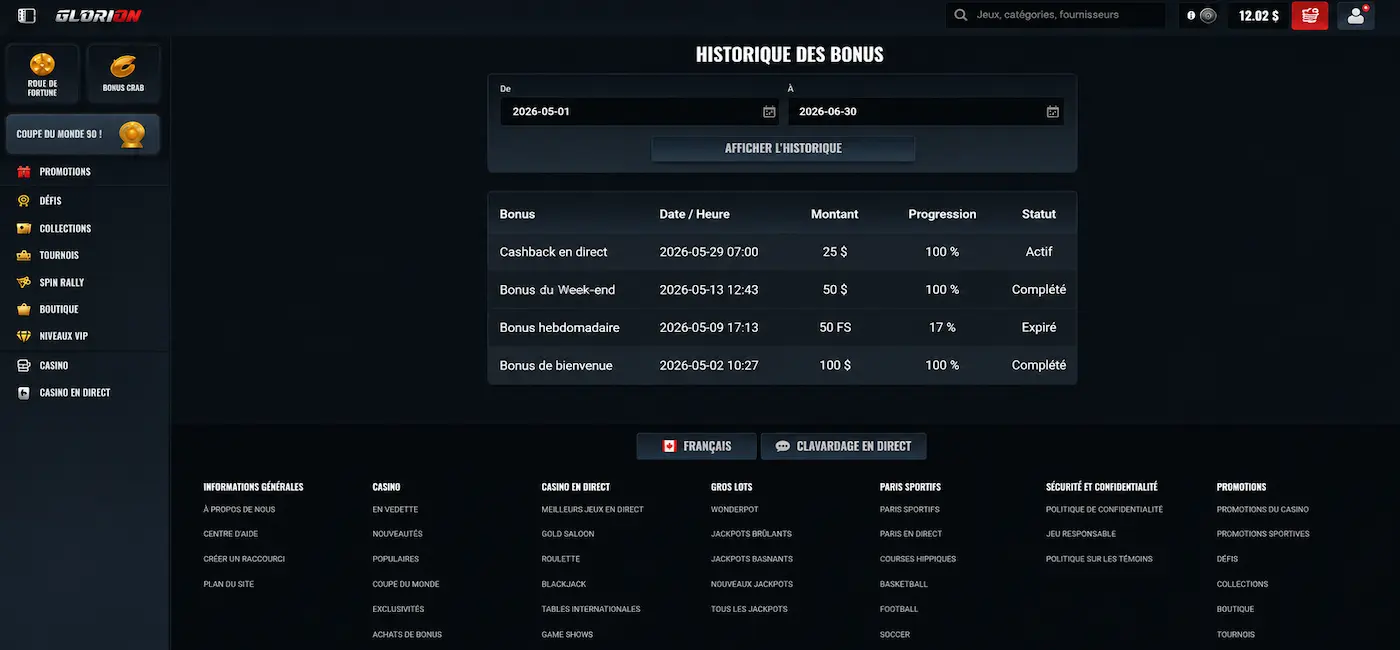Click the Actif status cell

coord(1039,252)
